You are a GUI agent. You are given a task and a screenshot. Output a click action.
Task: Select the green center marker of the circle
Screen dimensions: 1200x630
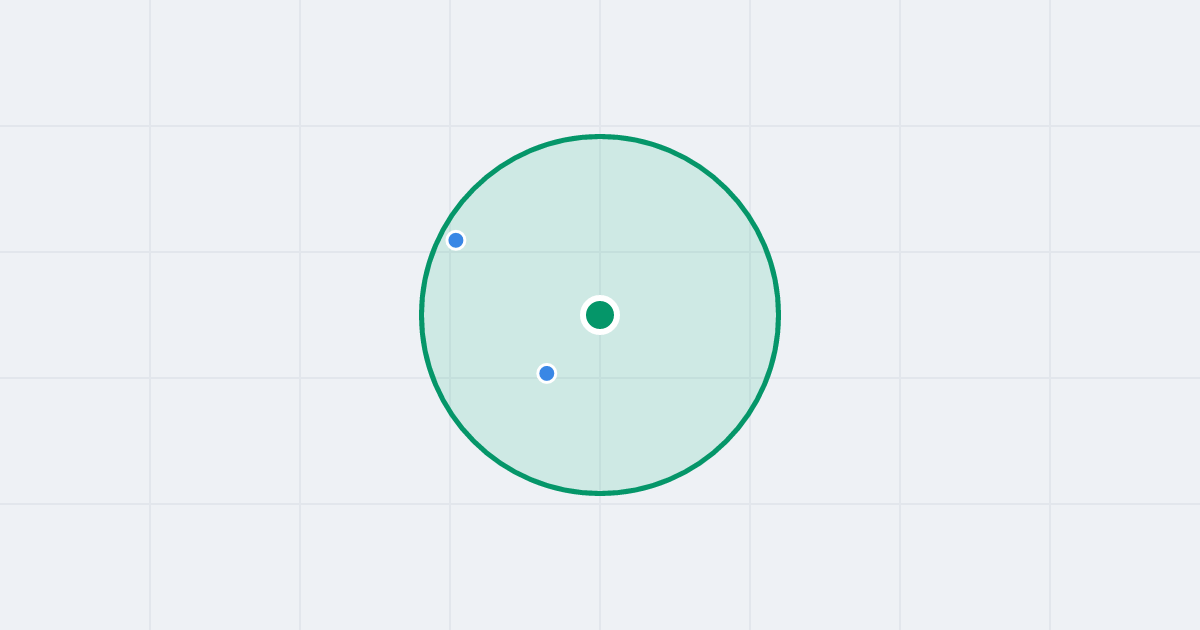point(600,315)
